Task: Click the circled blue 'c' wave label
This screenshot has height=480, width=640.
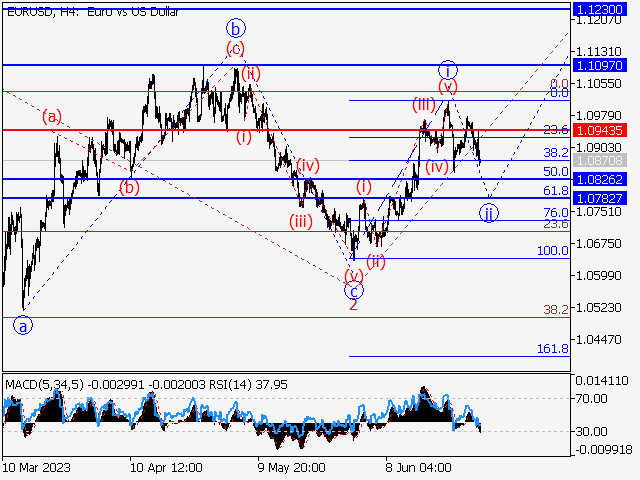Action: 354,291
